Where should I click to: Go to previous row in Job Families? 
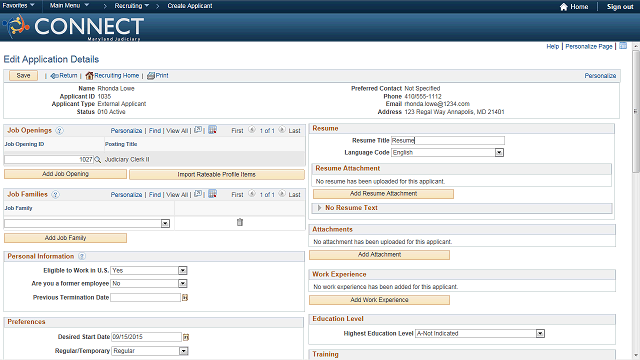pos(252,194)
